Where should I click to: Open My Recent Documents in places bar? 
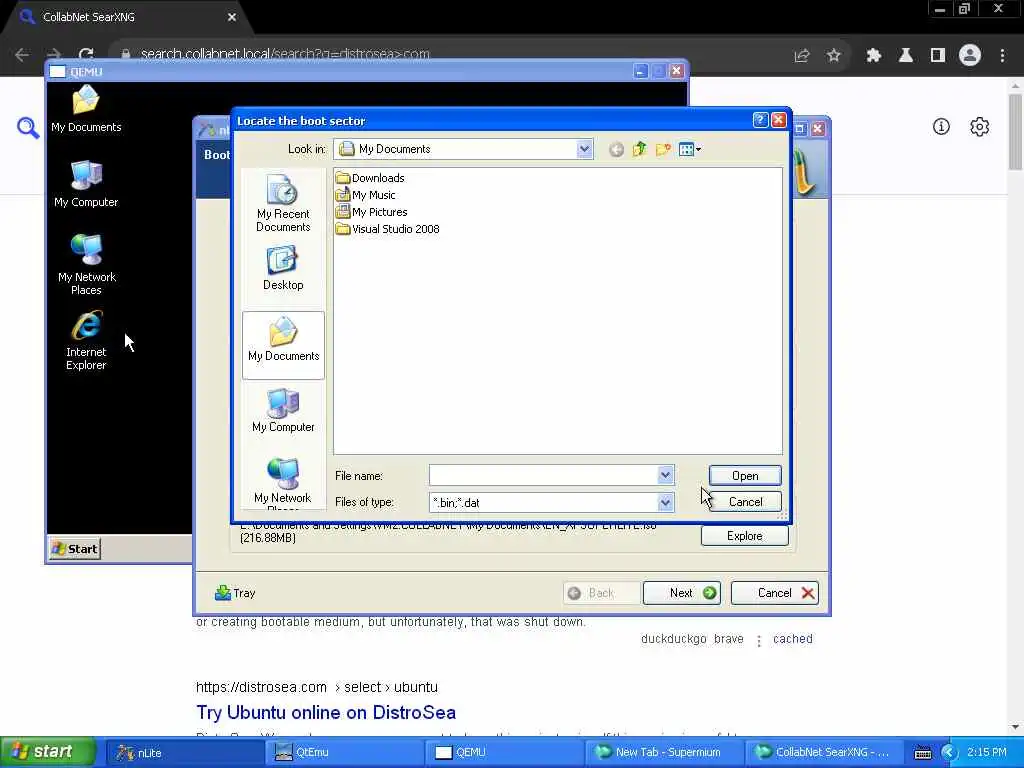coord(283,203)
